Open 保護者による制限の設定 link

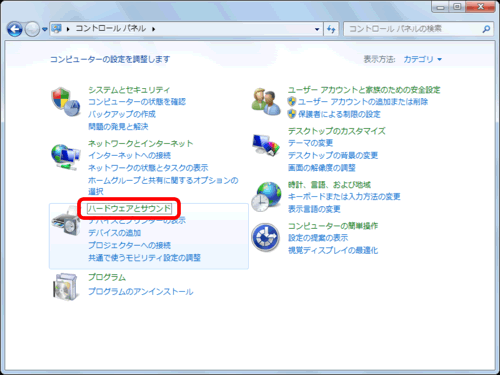pos(339,114)
